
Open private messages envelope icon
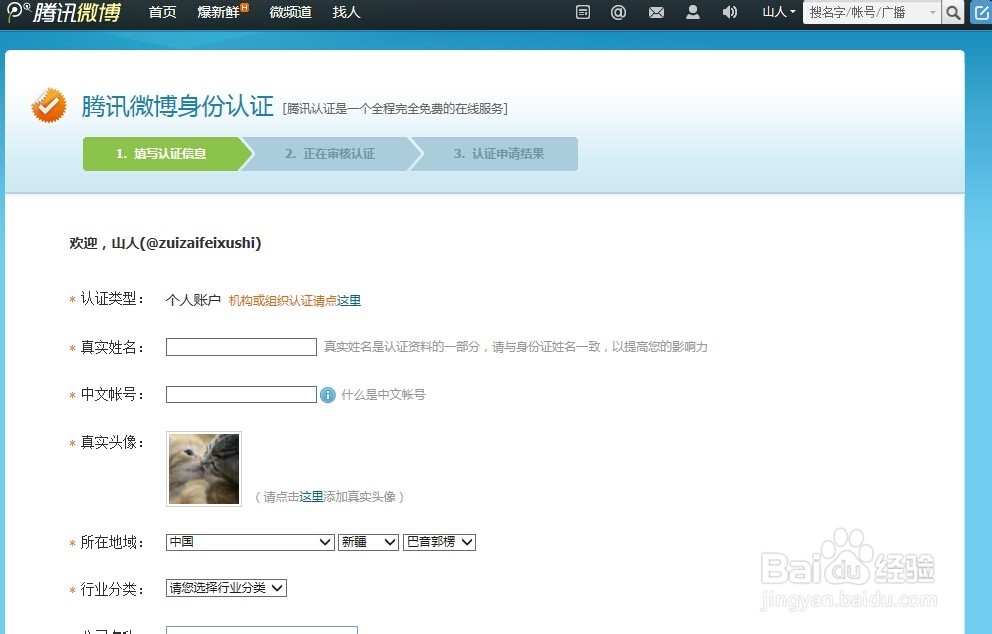(655, 13)
